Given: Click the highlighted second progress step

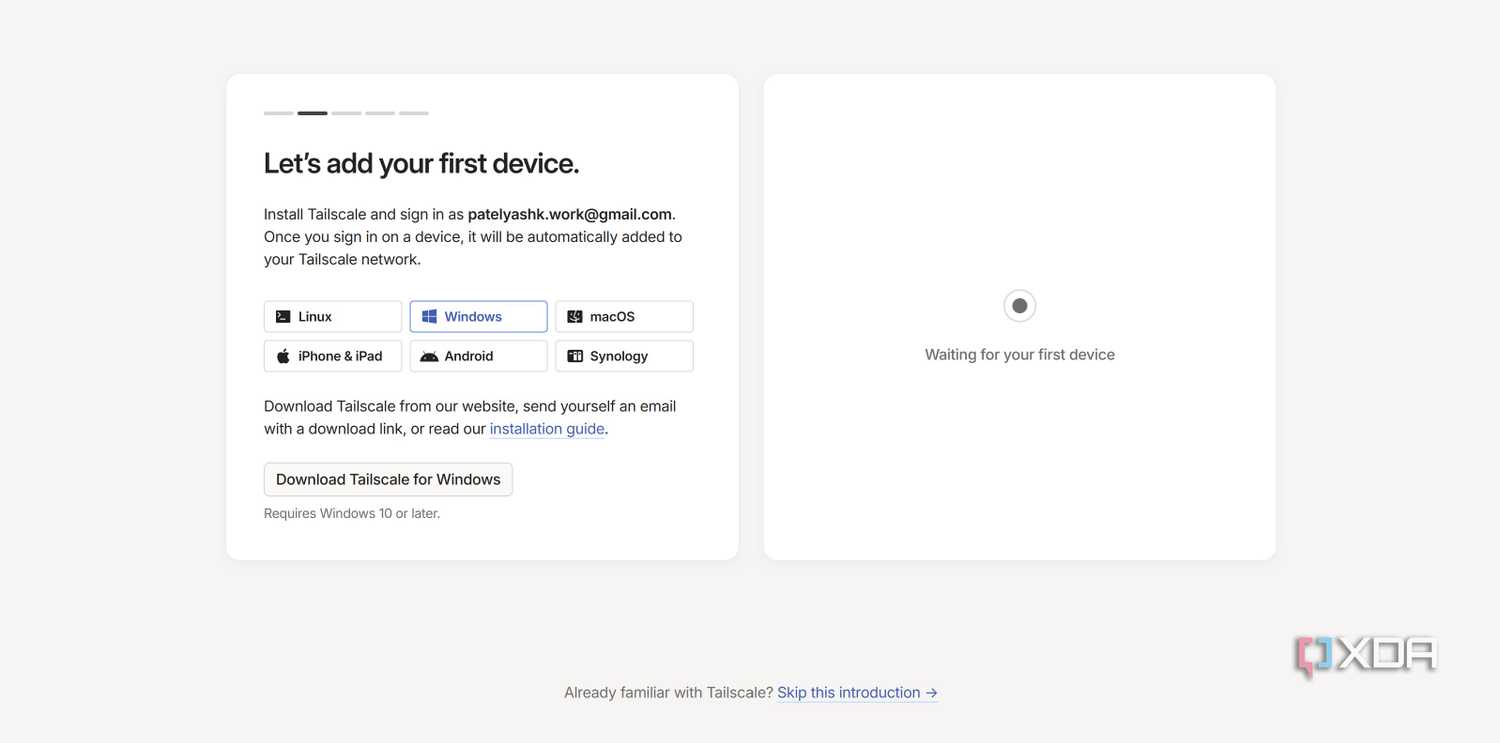Looking at the screenshot, I should click(x=312, y=113).
